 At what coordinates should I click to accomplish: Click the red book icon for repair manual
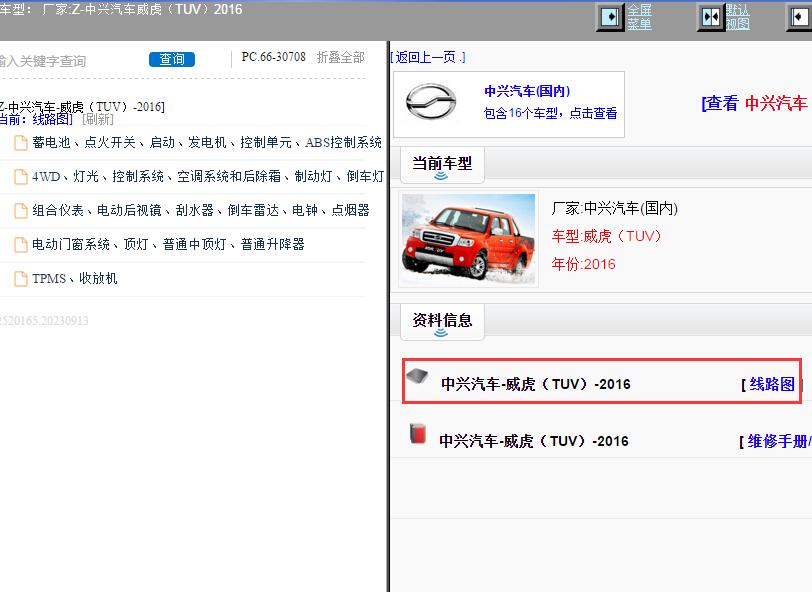(x=417, y=434)
